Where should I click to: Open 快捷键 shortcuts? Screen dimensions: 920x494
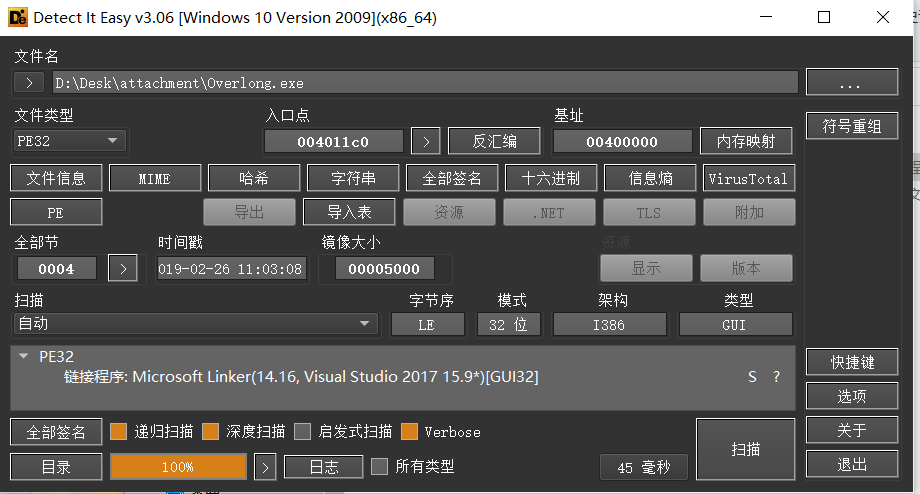coord(852,362)
